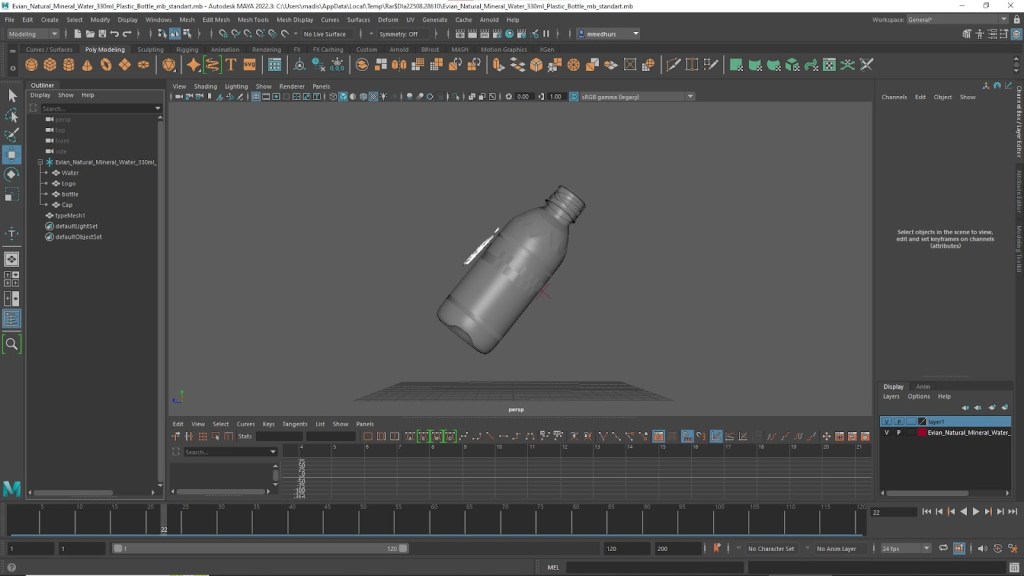Click the SVG import shelf icon
Viewport: 1024px width, 576px height.
click(x=250, y=65)
